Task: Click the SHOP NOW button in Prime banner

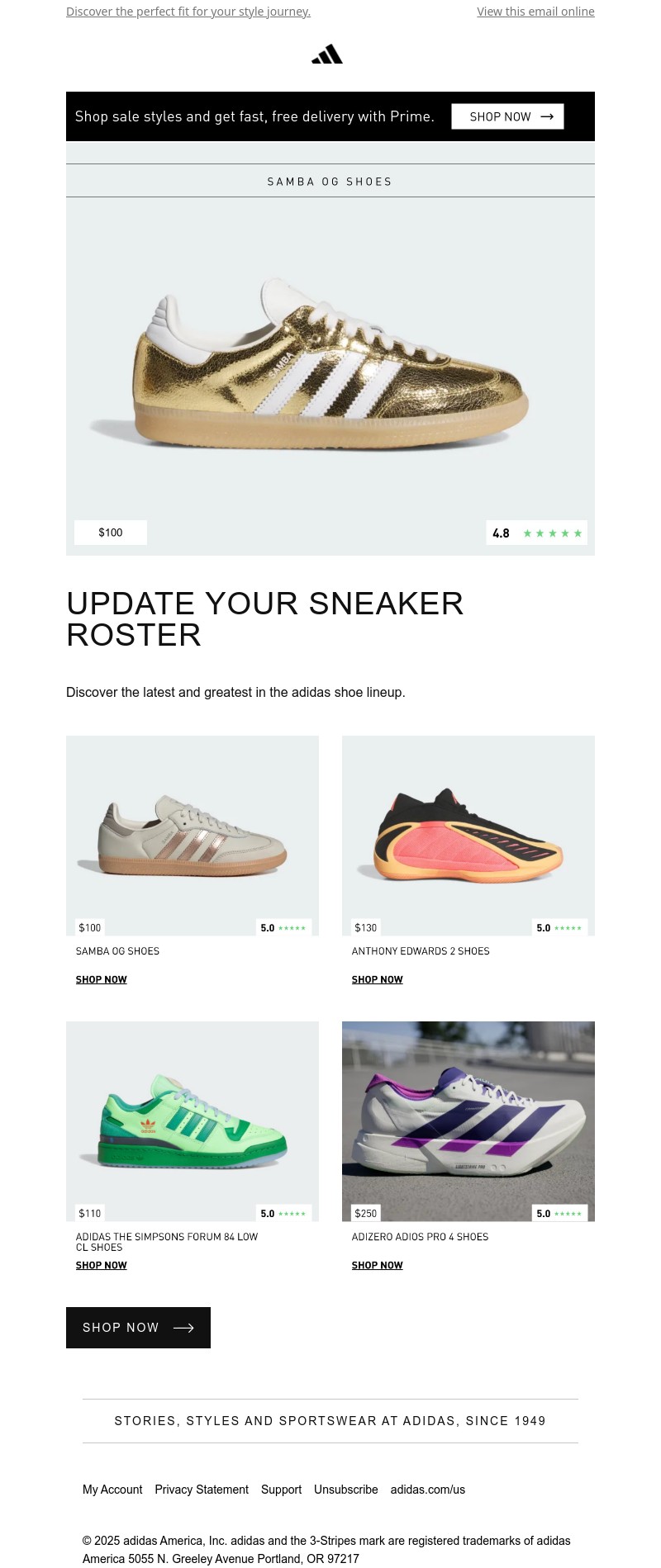Action: pyautogui.click(x=507, y=116)
